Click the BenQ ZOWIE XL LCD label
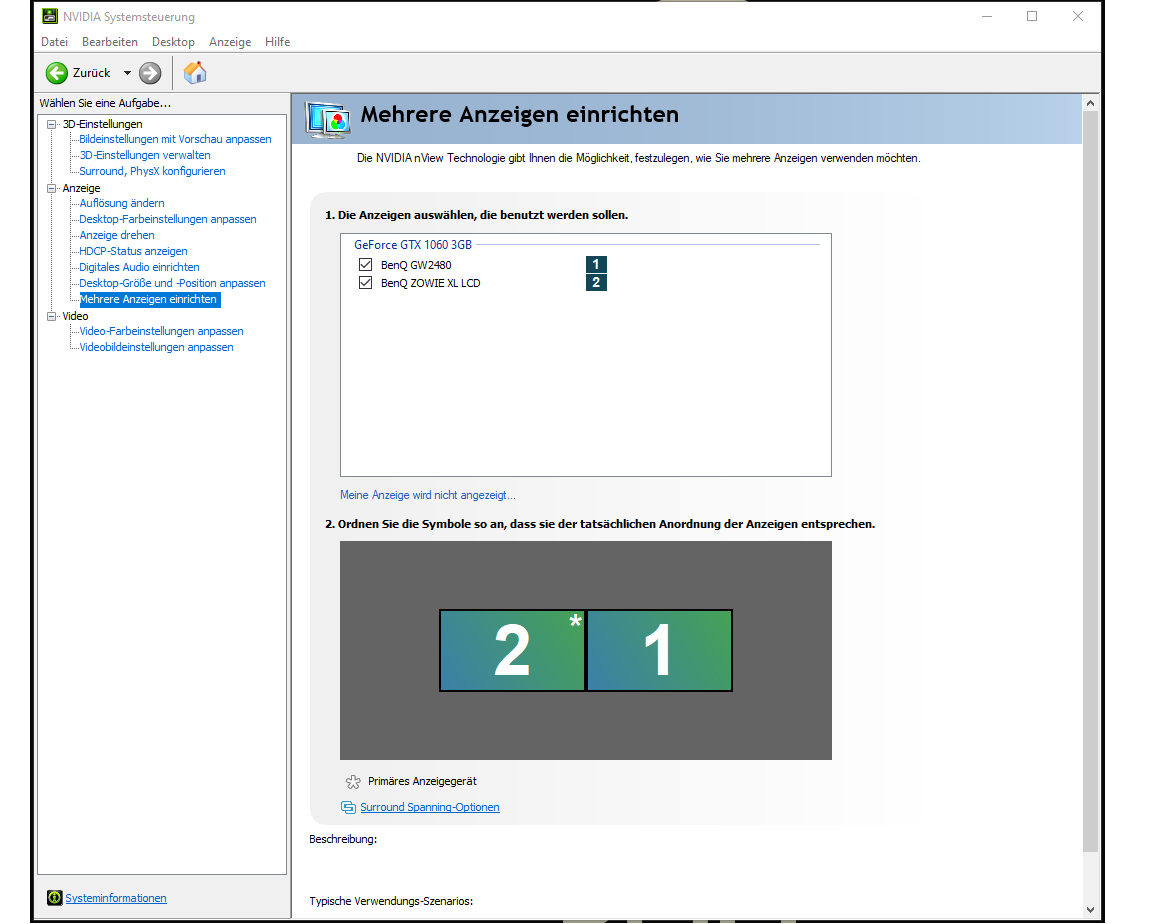Viewport: 1152px width, 924px height. (431, 284)
